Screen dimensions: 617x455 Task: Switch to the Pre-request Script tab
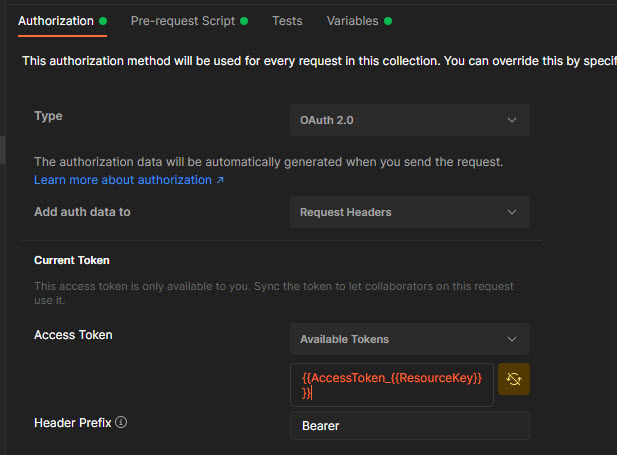pyautogui.click(x=183, y=21)
